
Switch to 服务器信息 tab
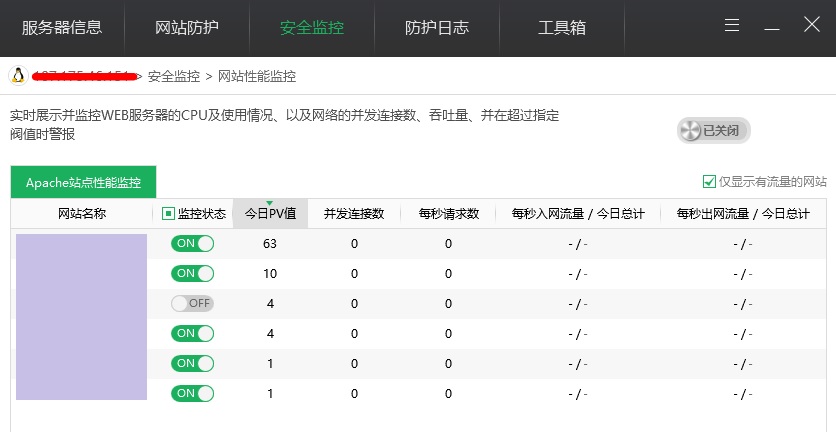click(62, 27)
